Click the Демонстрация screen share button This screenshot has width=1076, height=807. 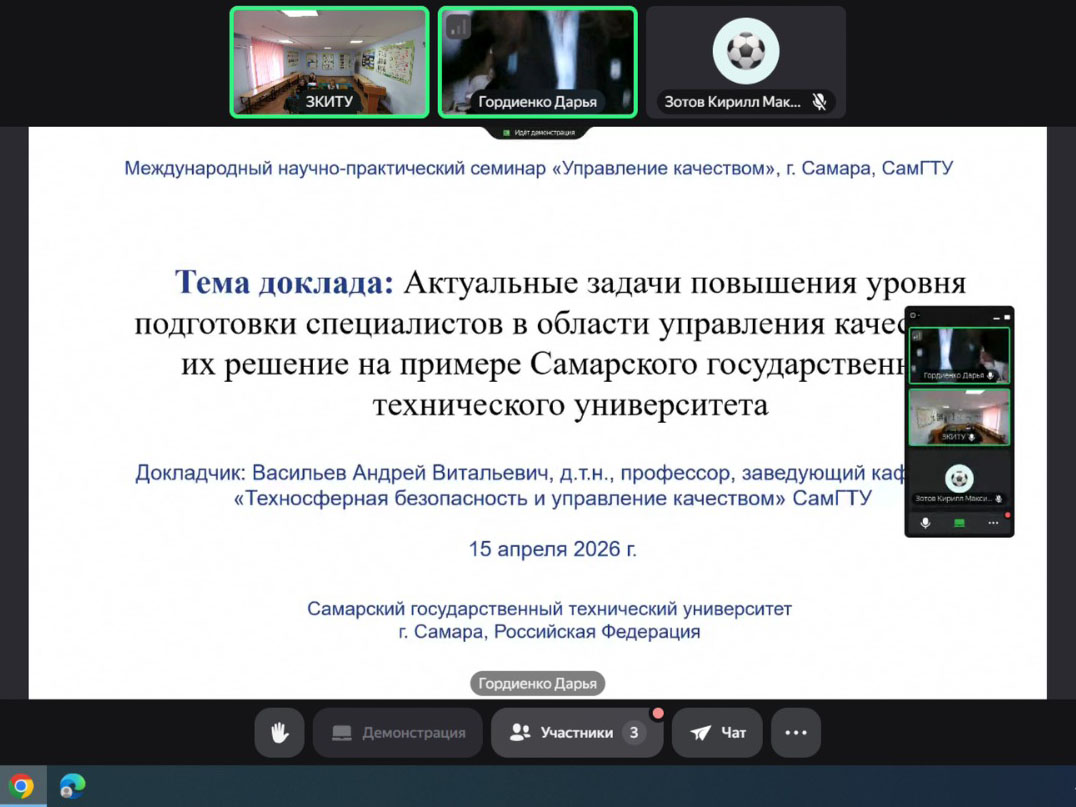click(x=398, y=733)
